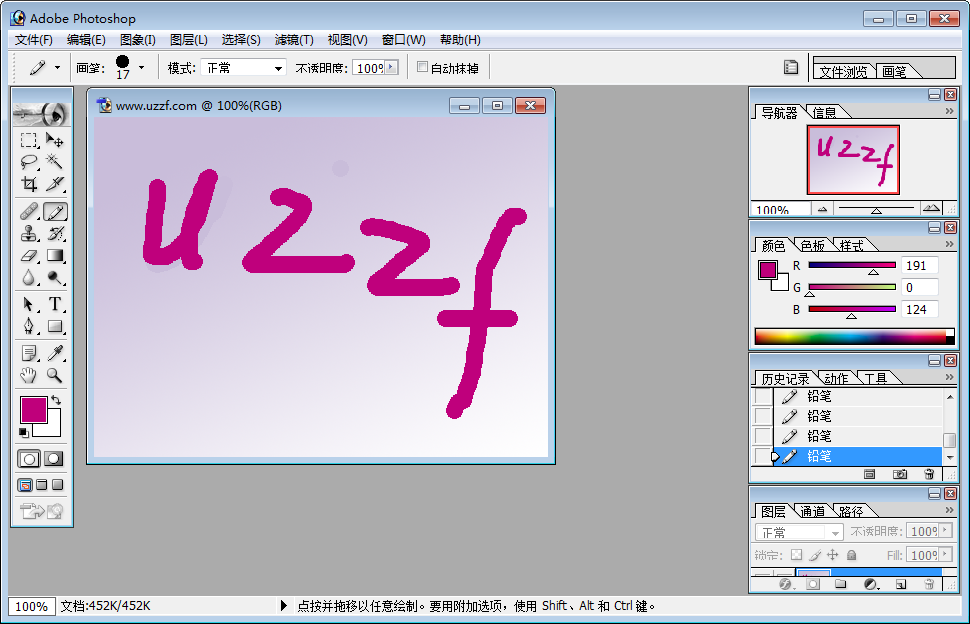Toggle lock transparent pixels in Layers panel

pyautogui.click(x=797, y=555)
